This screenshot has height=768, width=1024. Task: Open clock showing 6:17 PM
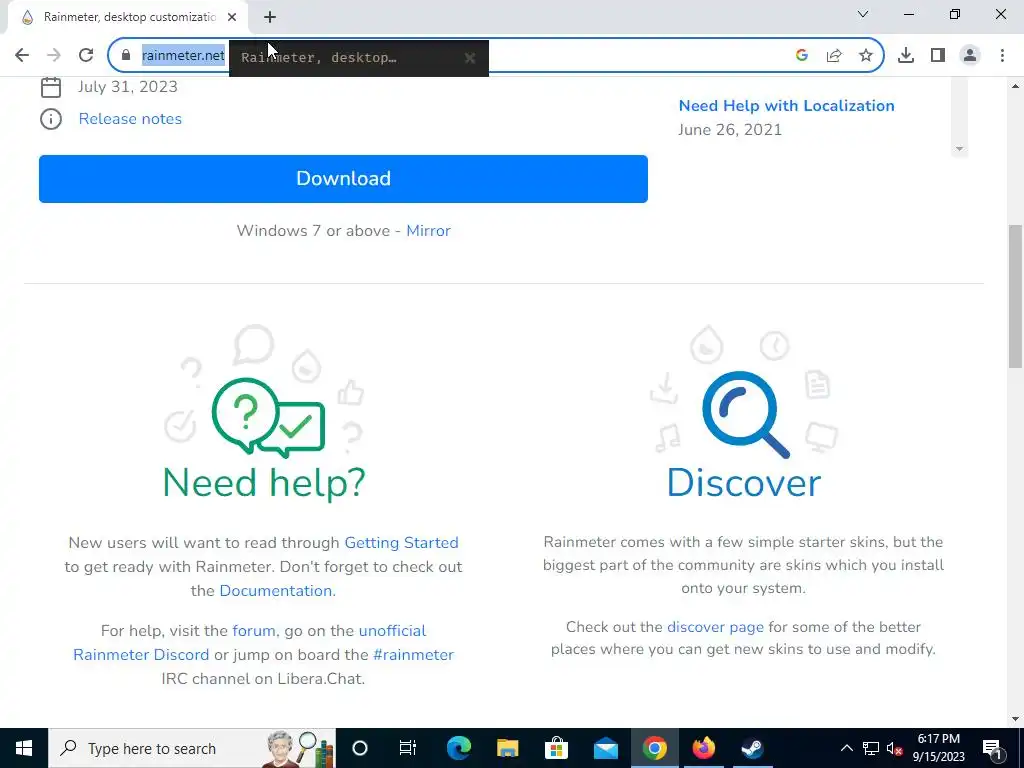click(x=938, y=748)
